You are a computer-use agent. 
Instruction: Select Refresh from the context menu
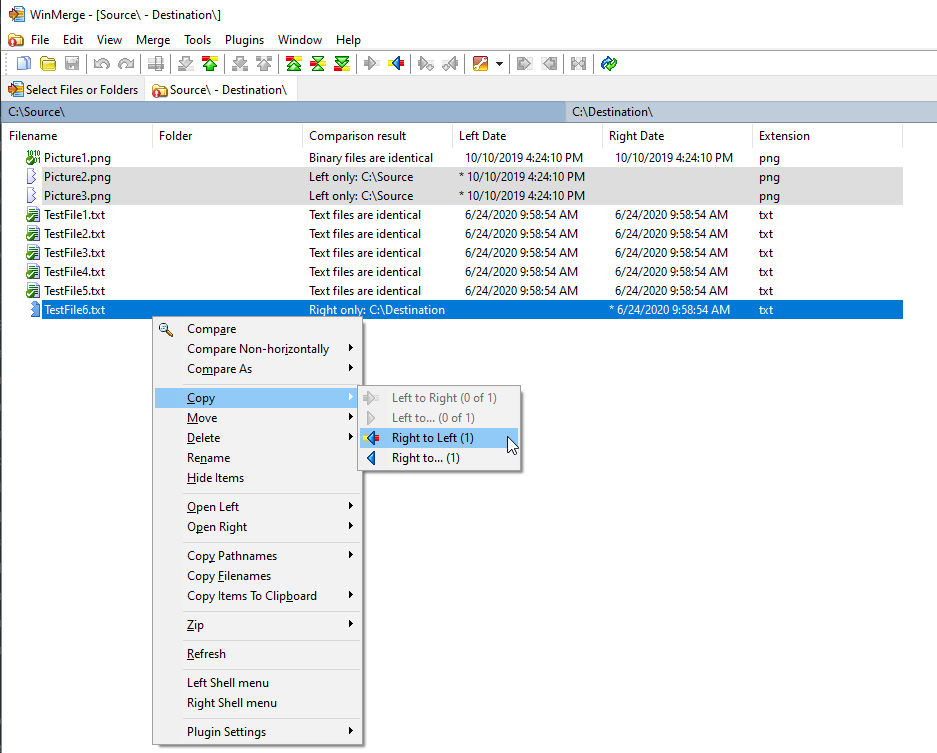[206, 654]
